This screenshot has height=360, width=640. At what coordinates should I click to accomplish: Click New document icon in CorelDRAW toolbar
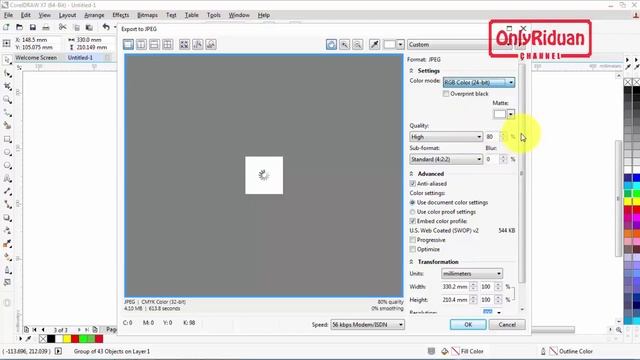click(6, 27)
